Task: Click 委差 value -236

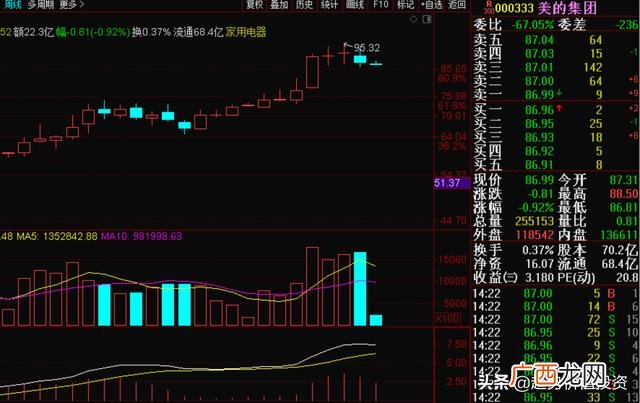Action: point(628,24)
